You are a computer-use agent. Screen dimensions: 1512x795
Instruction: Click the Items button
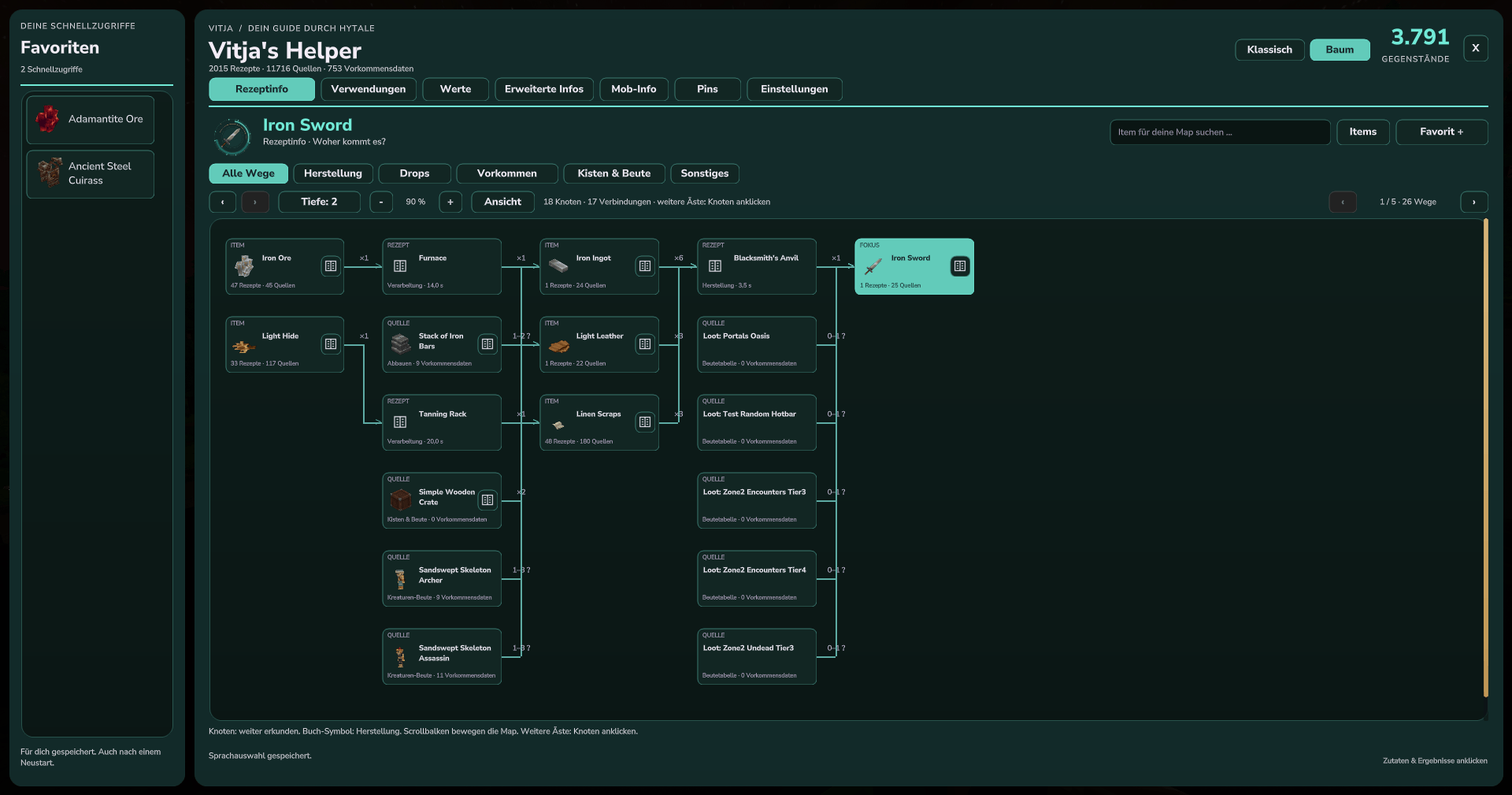point(1363,132)
